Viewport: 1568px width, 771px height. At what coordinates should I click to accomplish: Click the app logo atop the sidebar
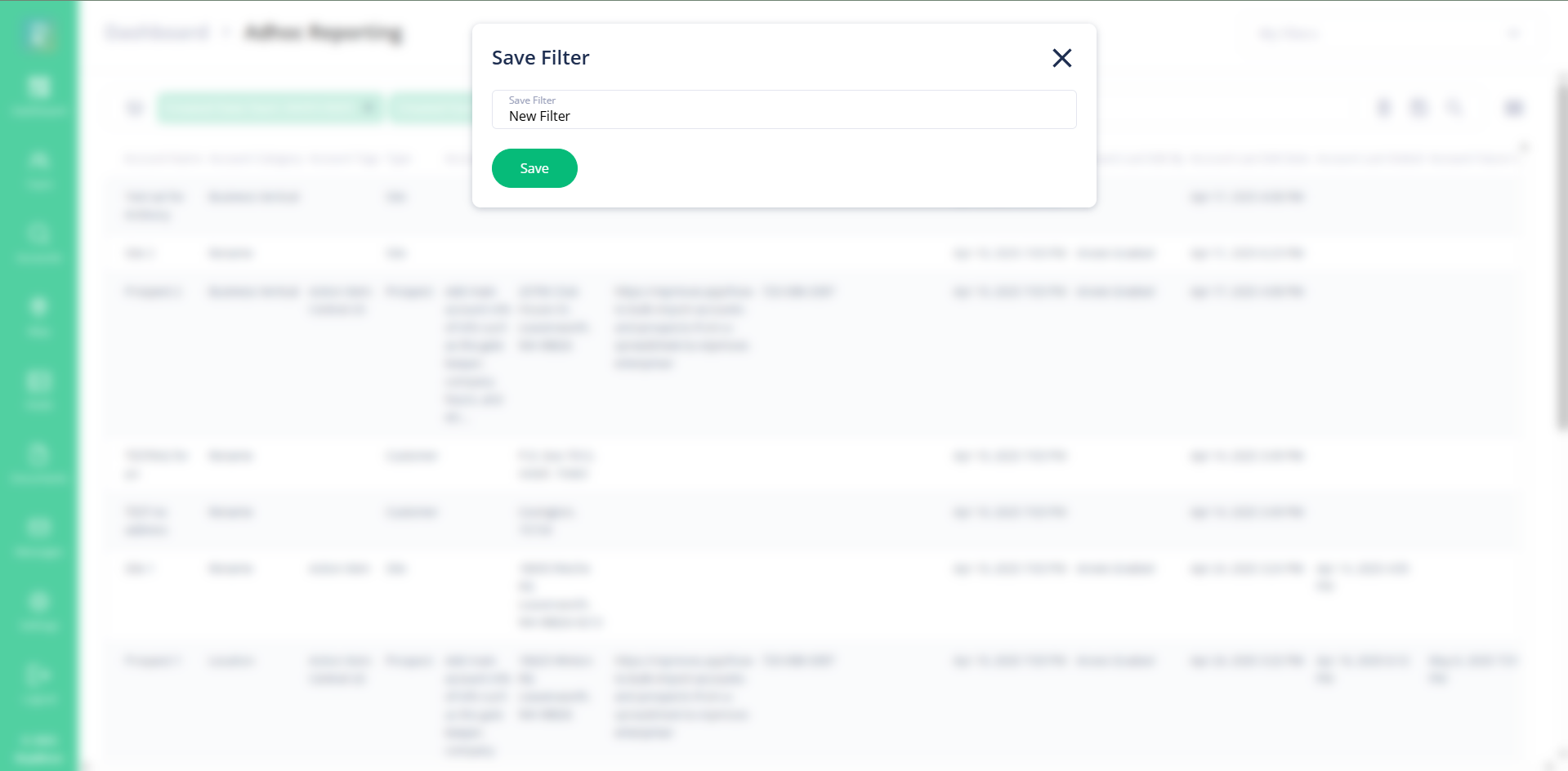38,33
